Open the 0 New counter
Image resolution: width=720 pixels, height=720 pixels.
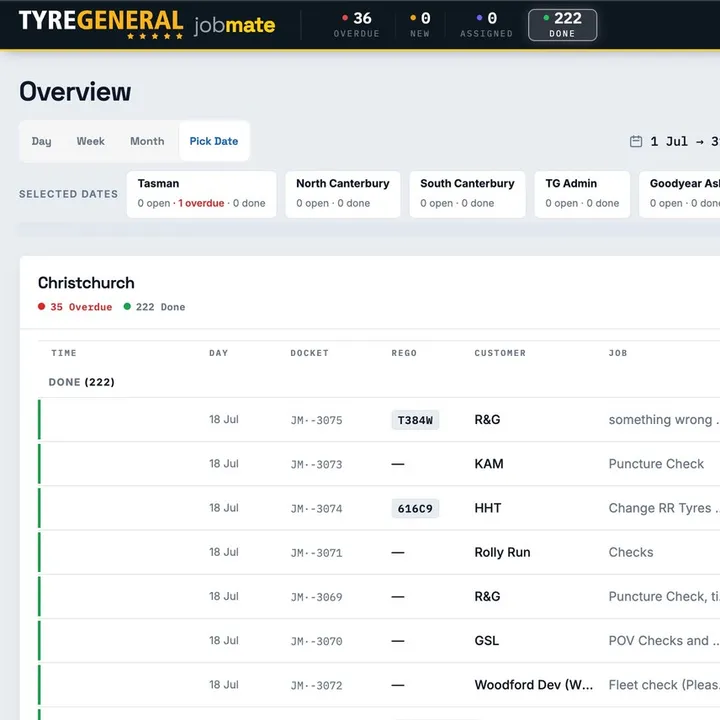[x=420, y=24]
